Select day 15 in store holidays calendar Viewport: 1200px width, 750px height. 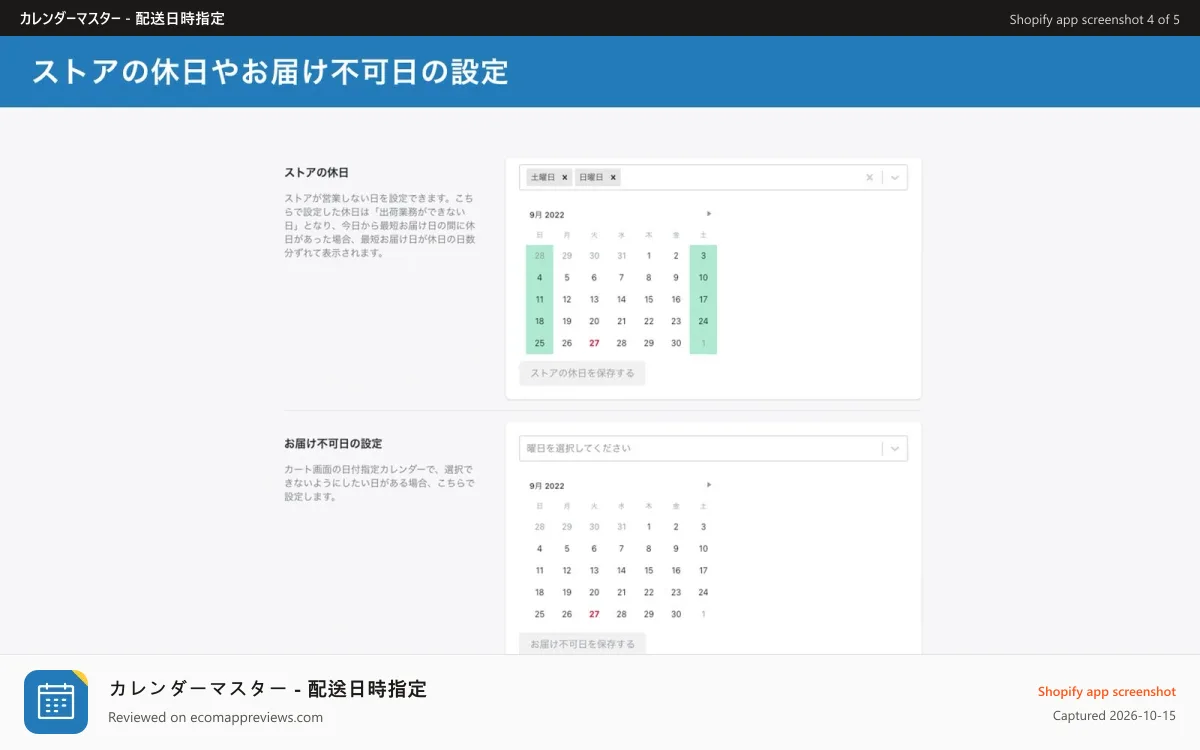(x=648, y=300)
